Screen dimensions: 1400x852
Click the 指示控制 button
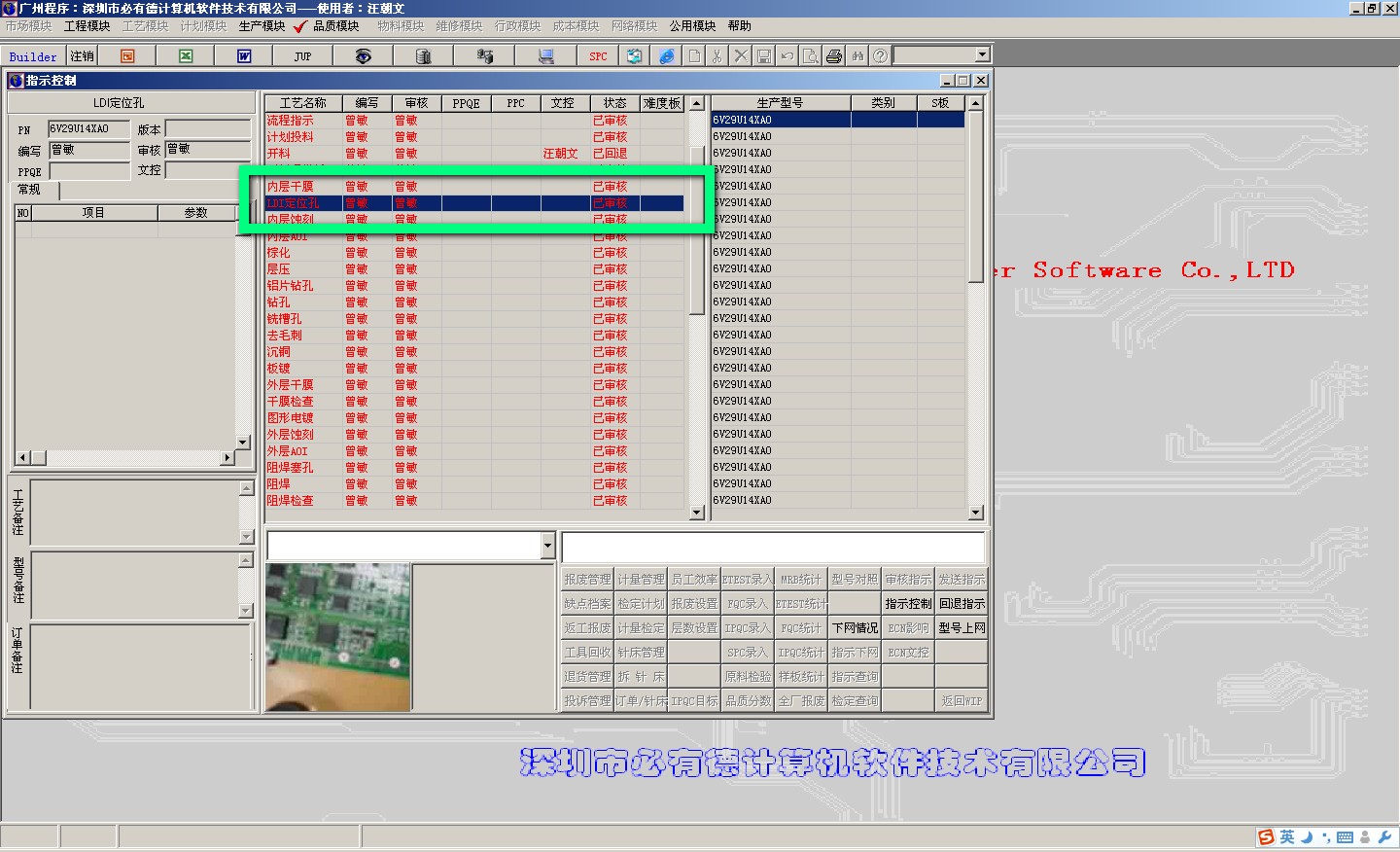point(908,603)
